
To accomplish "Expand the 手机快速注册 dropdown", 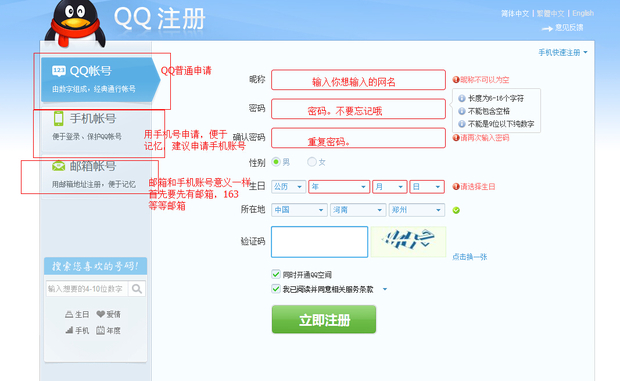I will (563, 53).
